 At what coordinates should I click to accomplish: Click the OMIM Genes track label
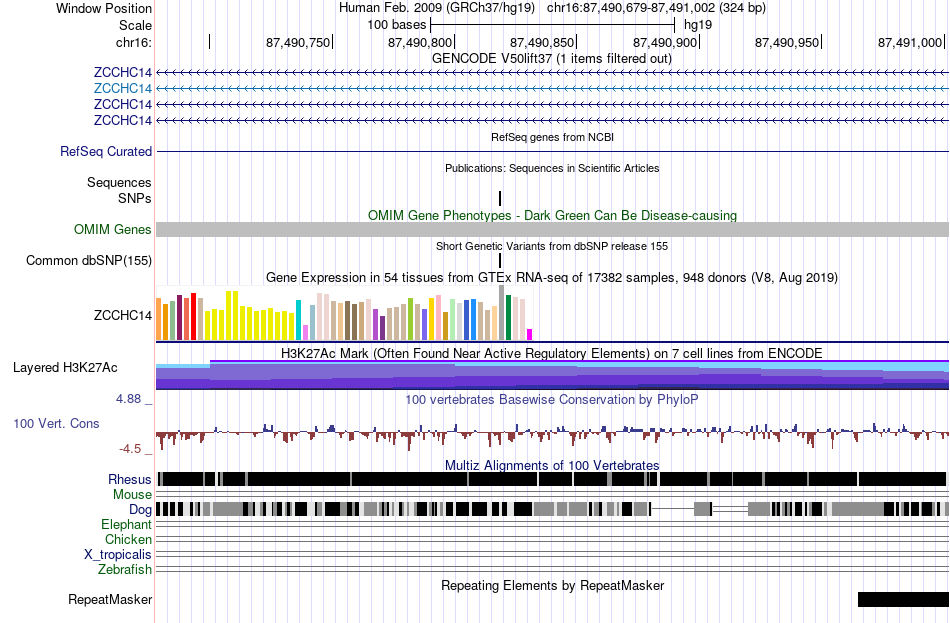click(113, 230)
